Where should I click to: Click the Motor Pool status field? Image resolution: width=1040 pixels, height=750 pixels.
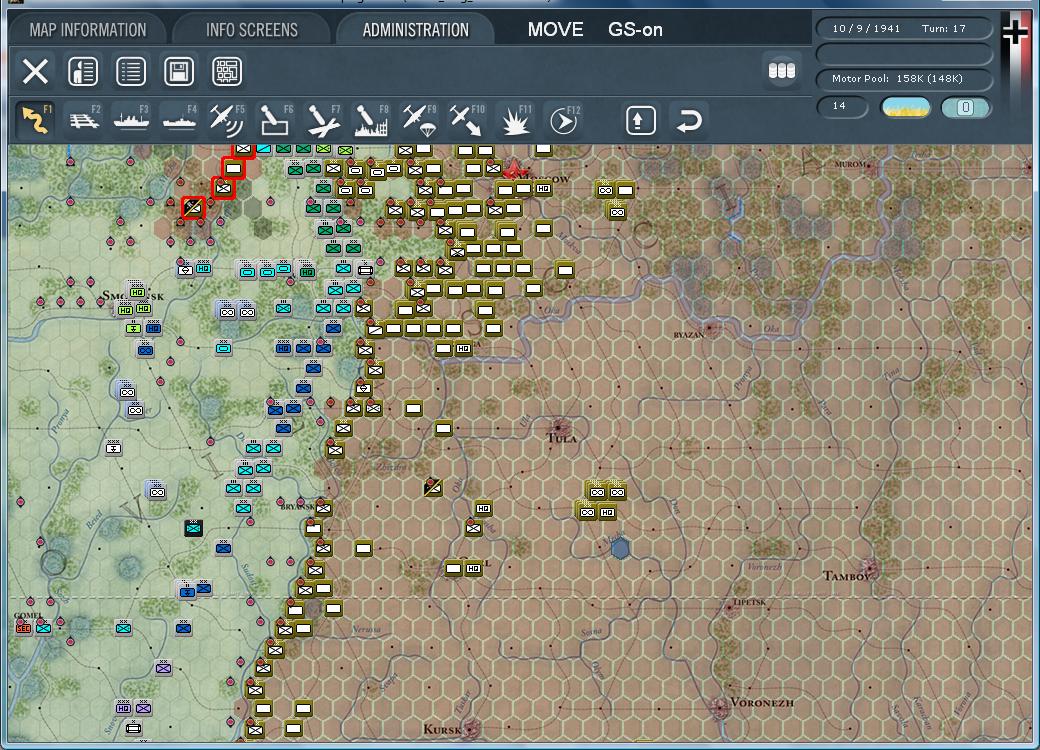(x=905, y=79)
